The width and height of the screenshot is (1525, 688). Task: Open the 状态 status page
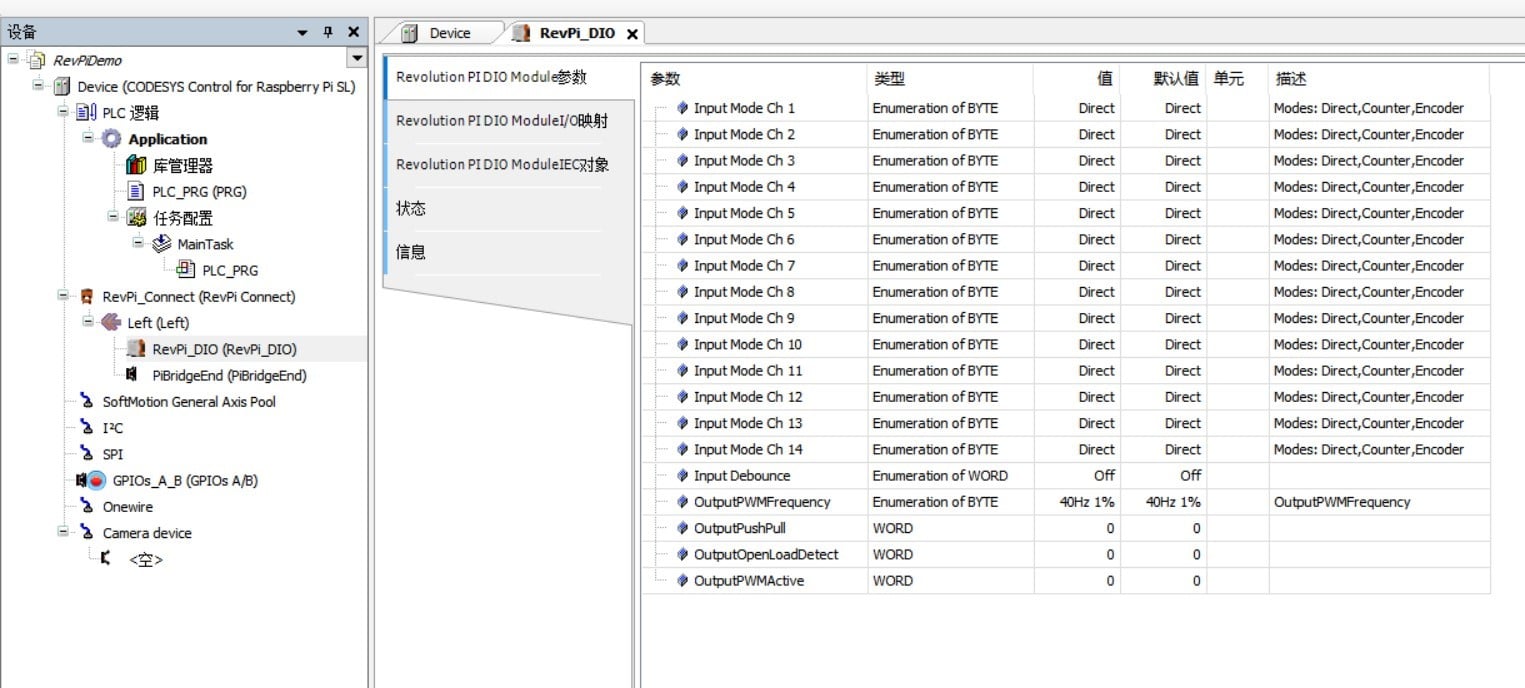tap(411, 209)
